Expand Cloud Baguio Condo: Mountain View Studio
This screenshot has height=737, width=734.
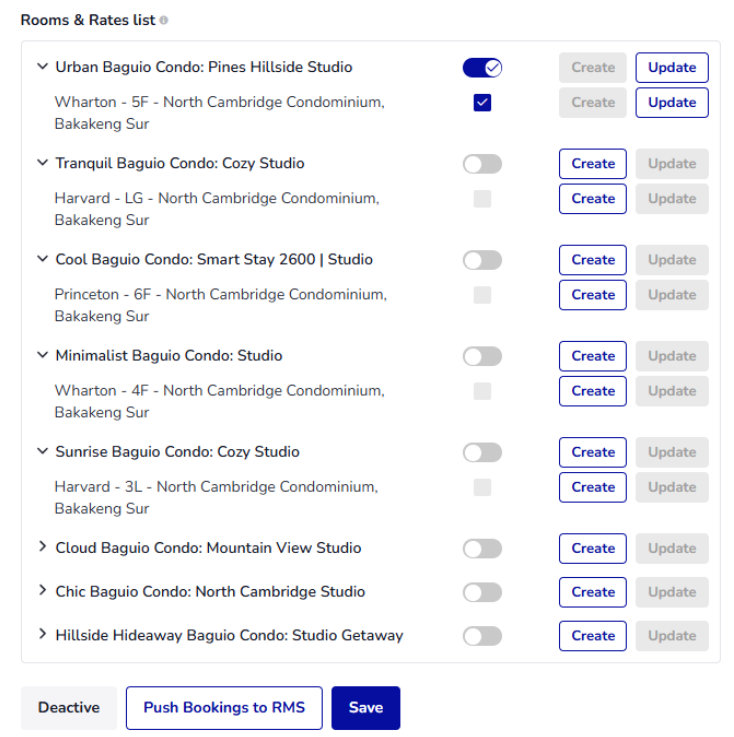[42, 546]
